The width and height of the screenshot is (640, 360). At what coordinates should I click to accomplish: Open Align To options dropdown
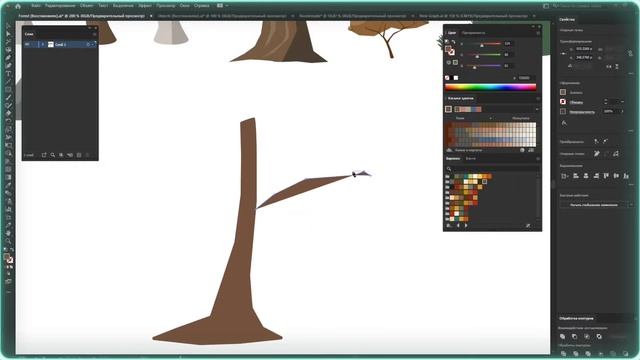tap(564, 176)
